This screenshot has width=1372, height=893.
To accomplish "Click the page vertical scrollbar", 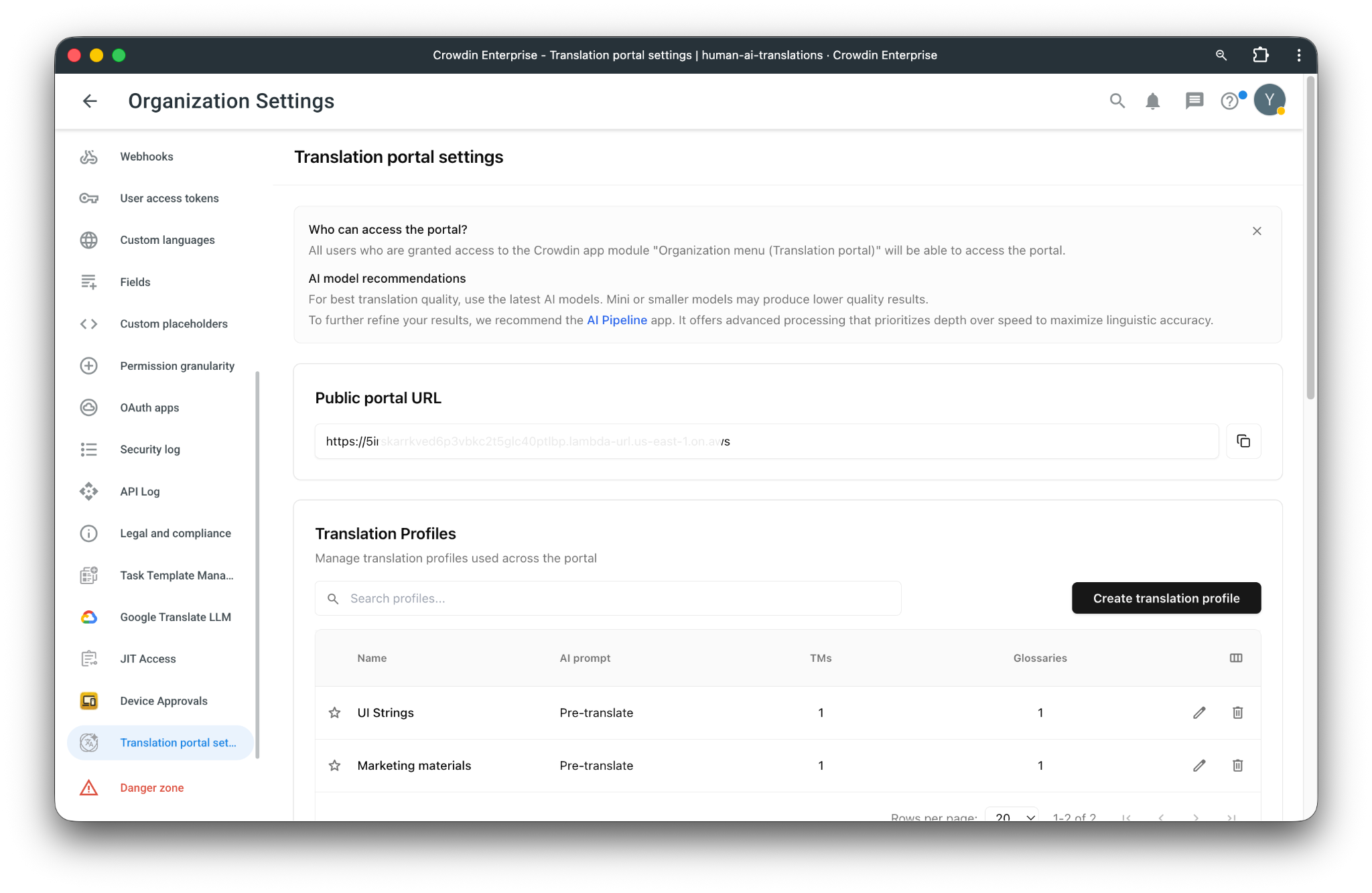I will [x=1310, y=238].
